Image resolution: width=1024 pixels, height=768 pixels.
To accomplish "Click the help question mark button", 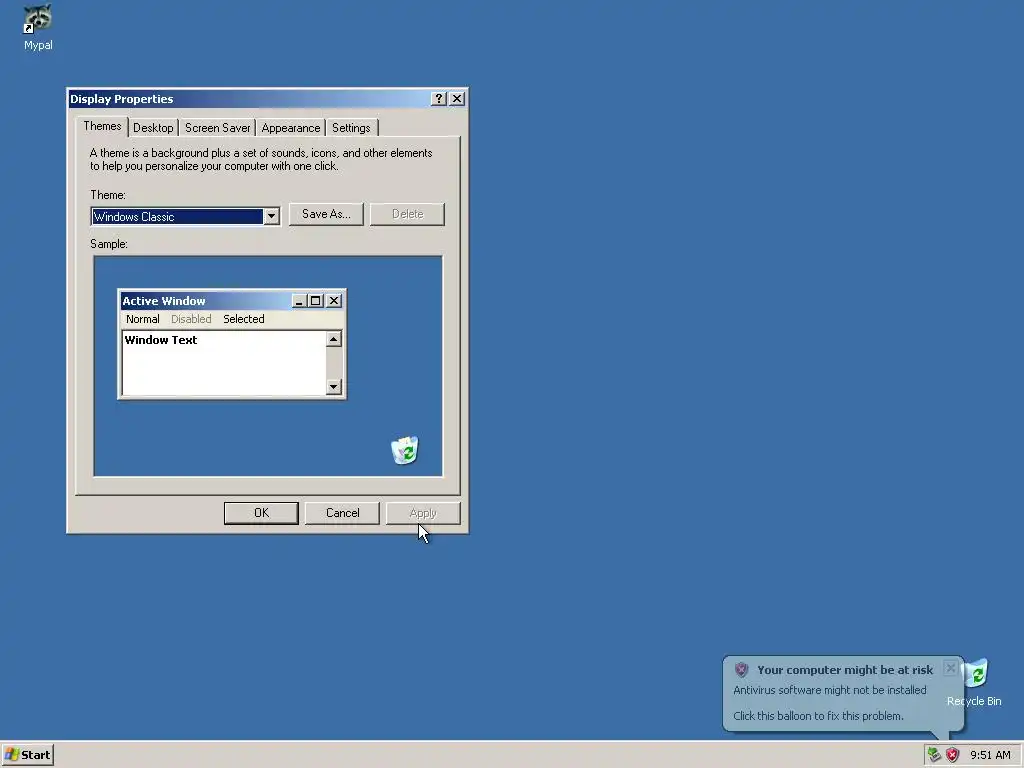I will [439, 99].
